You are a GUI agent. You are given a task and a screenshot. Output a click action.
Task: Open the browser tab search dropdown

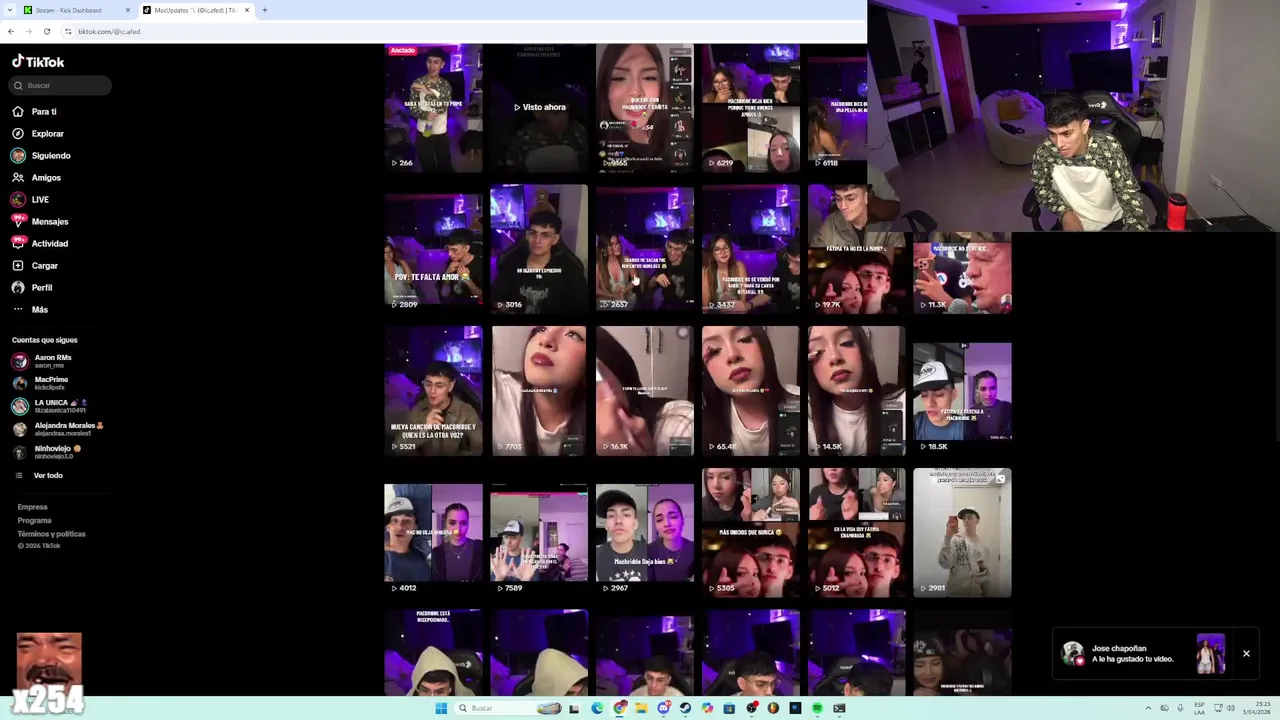(x=10, y=10)
